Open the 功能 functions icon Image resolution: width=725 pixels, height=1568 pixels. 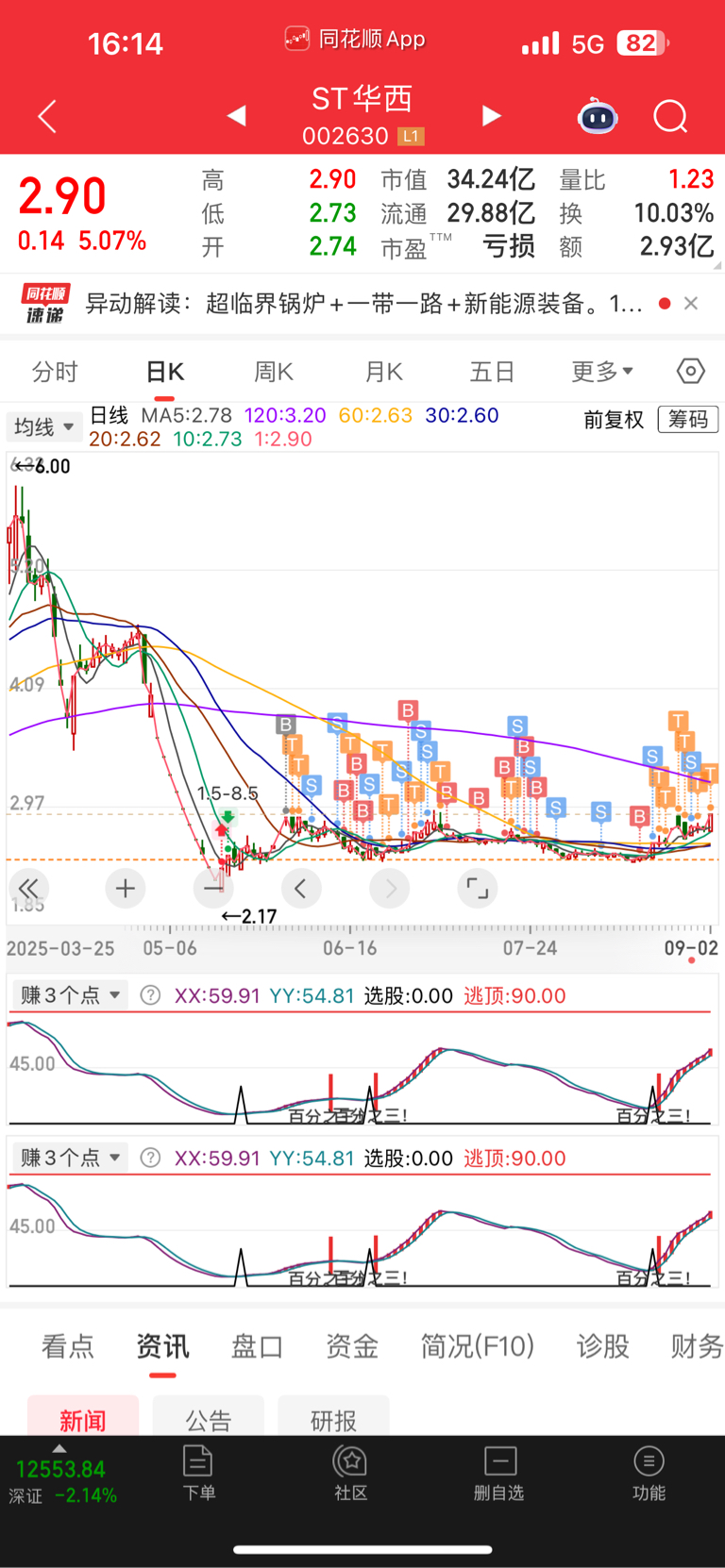coord(649,1473)
